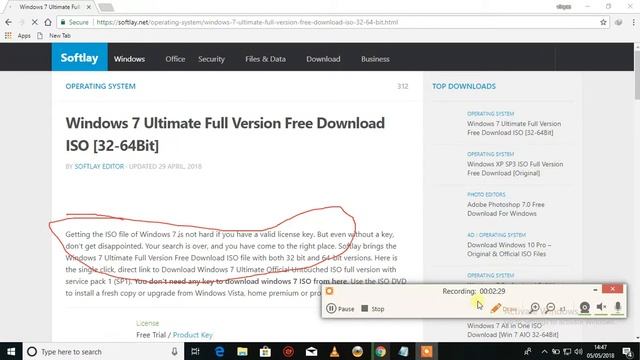Screen dimensions: 640x360
Task: Pause the screen recording
Action: click(x=340, y=309)
